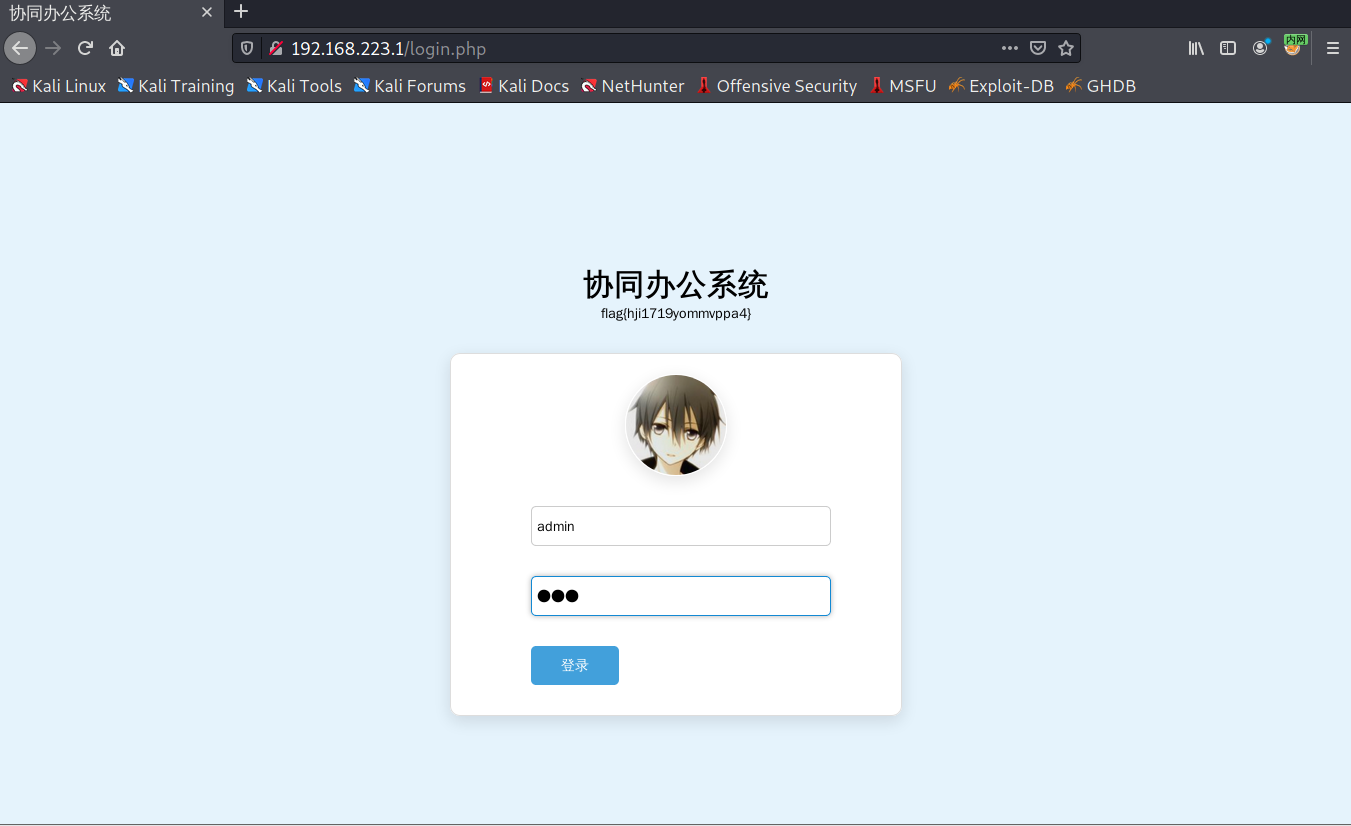Open the Firefox account icon

point(1260,48)
